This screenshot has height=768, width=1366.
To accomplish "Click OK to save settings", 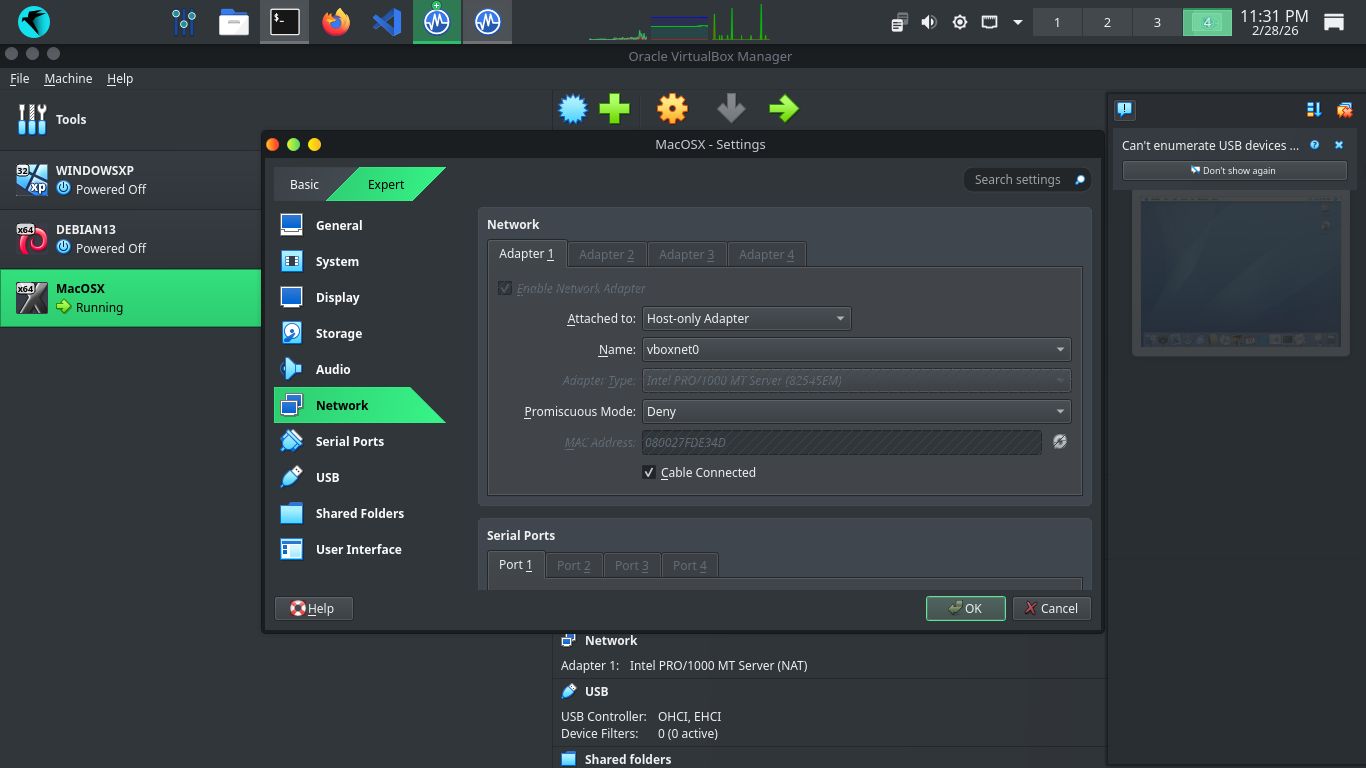I will [965, 608].
